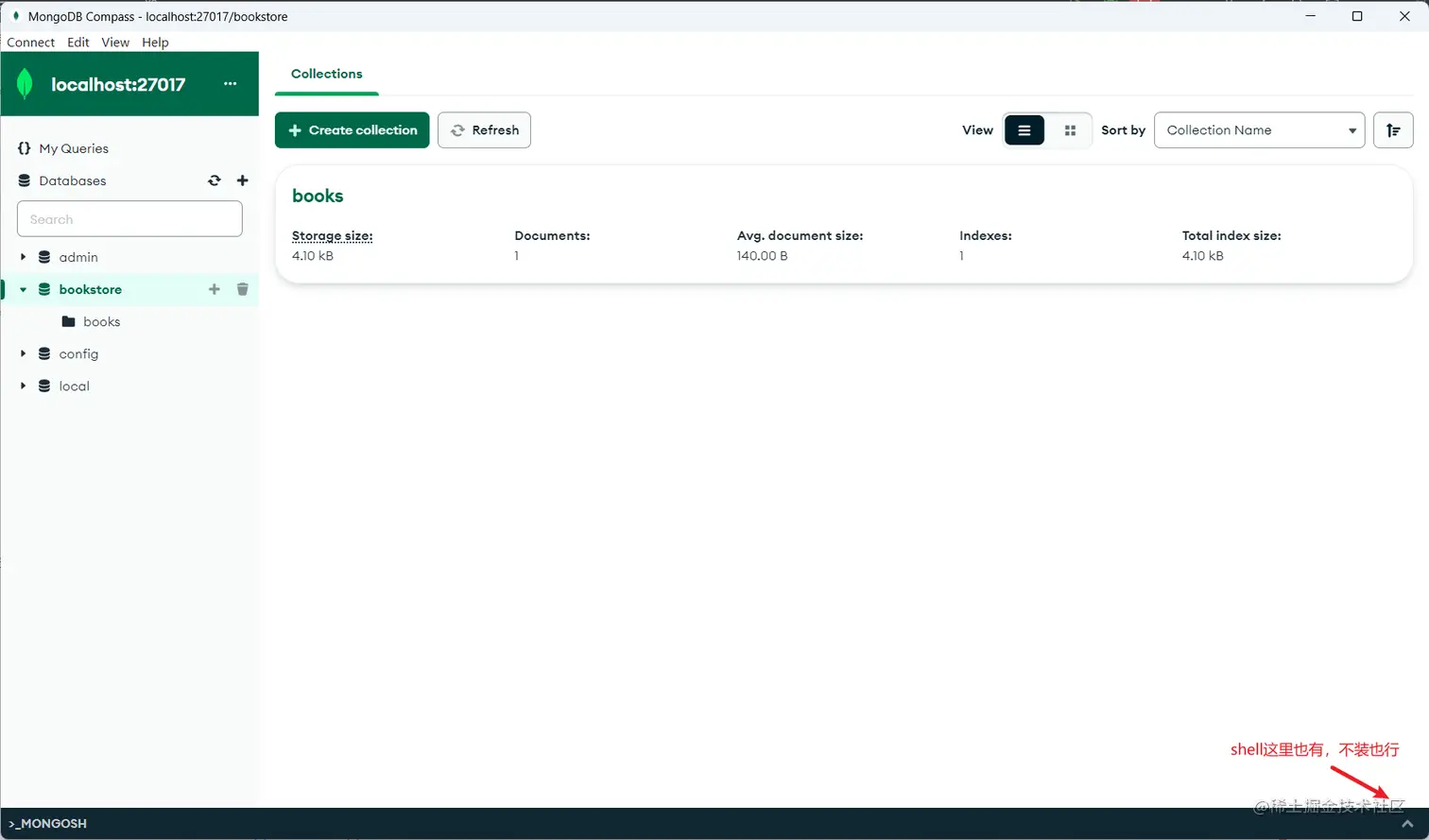Switch to the Collections tab
1429x840 pixels.
327,74
